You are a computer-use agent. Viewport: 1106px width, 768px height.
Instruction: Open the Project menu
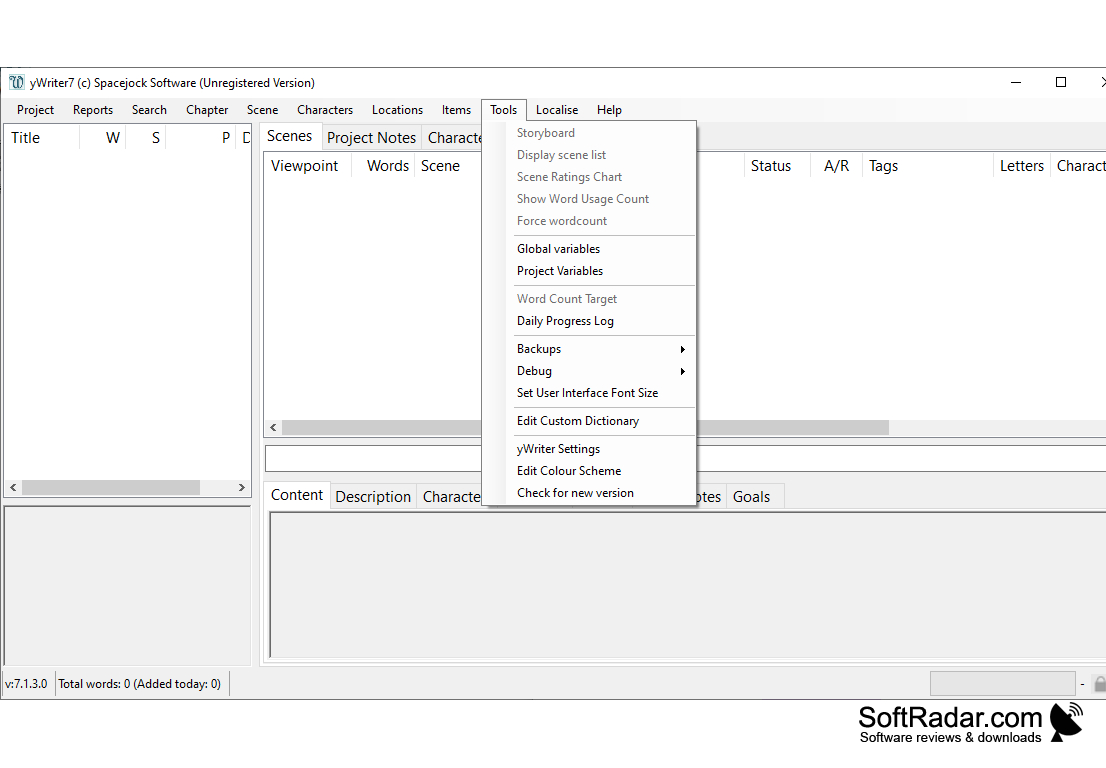click(x=35, y=110)
